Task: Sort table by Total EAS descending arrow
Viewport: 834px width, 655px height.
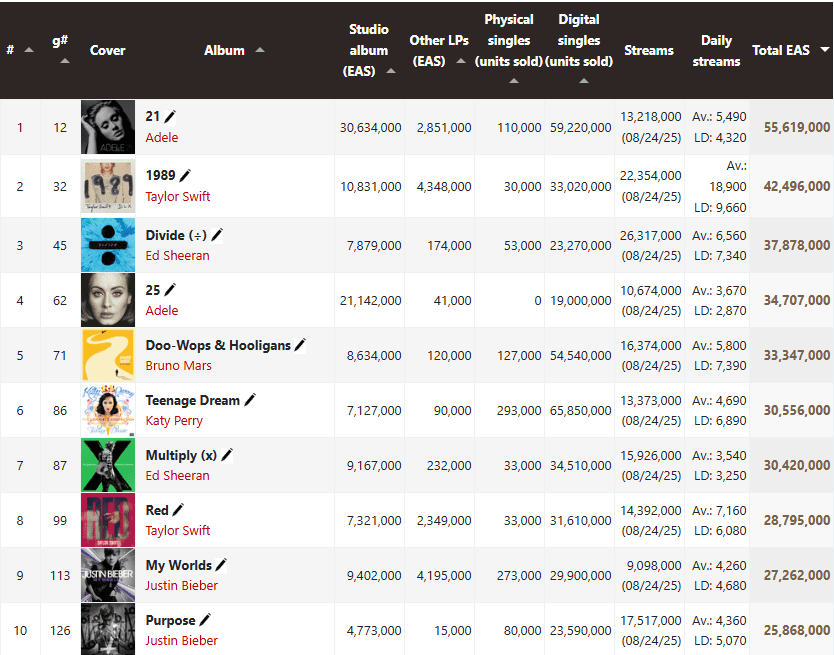Action: (x=825, y=49)
